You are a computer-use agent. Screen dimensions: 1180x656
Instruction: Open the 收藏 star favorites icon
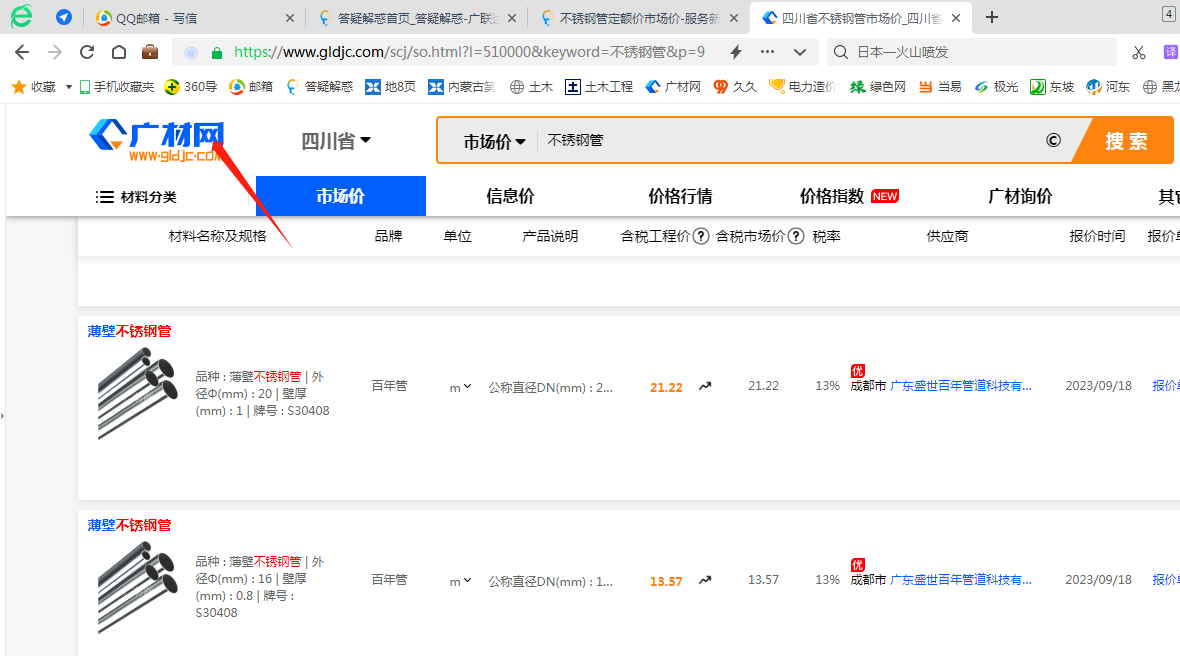[19, 87]
